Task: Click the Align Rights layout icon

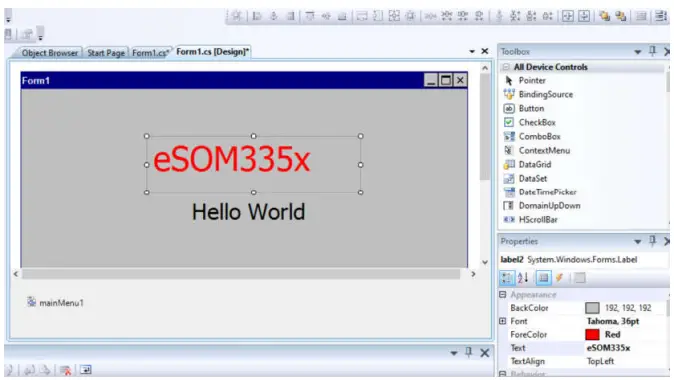Action: [291, 16]
